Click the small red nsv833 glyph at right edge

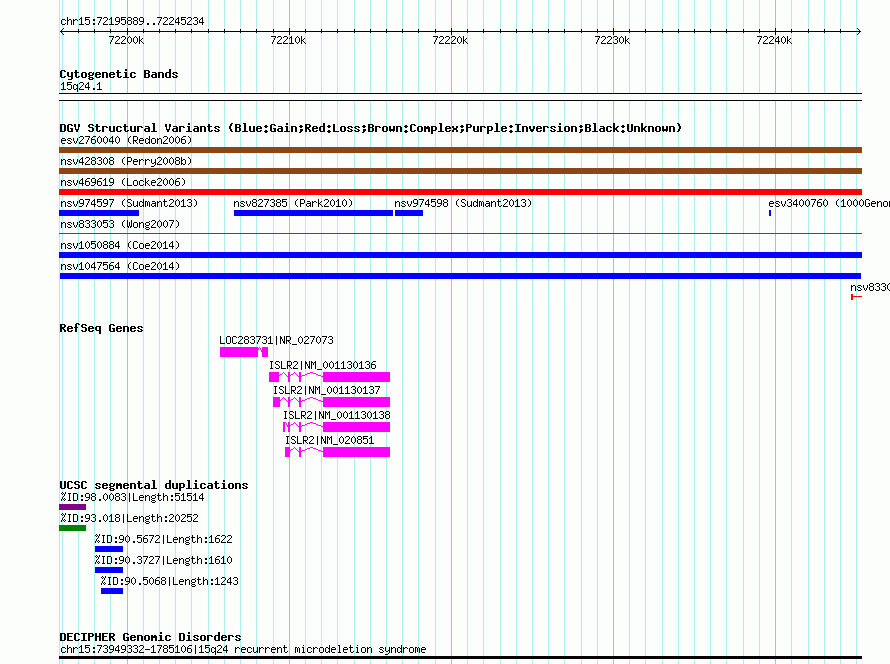coord(857,297)
